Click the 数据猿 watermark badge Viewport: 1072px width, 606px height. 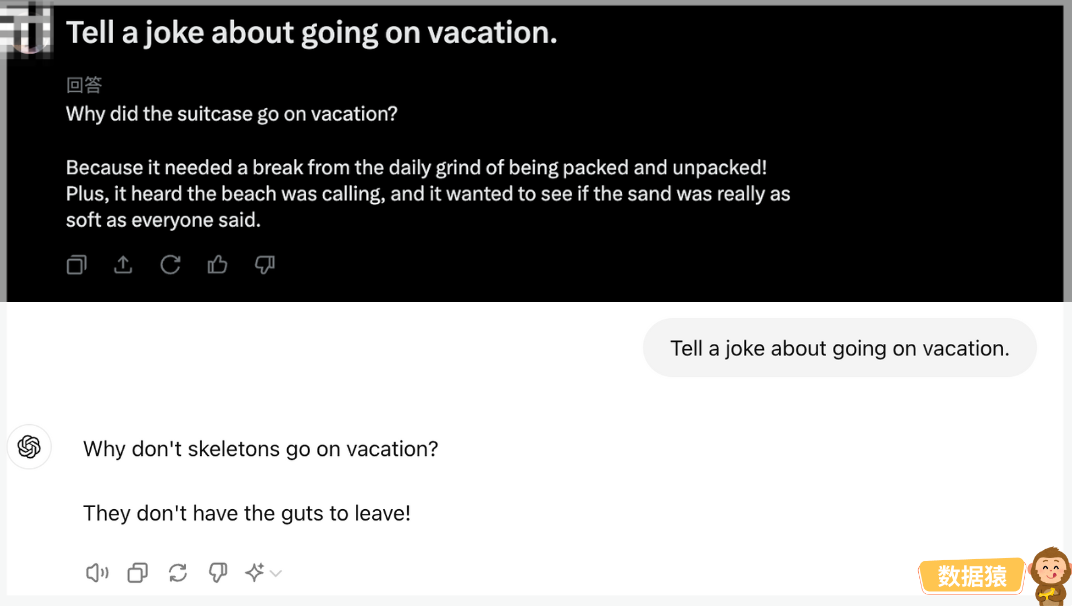(972, 577)
